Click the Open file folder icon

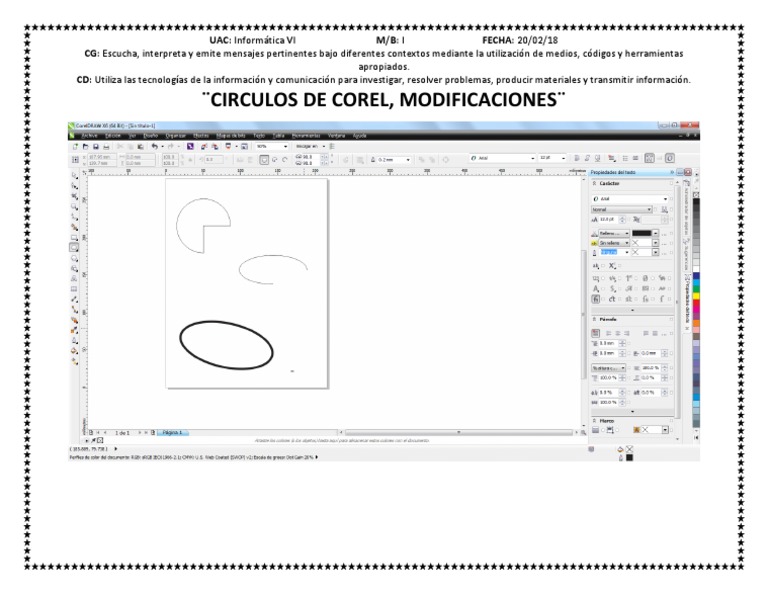pos(85,146)
